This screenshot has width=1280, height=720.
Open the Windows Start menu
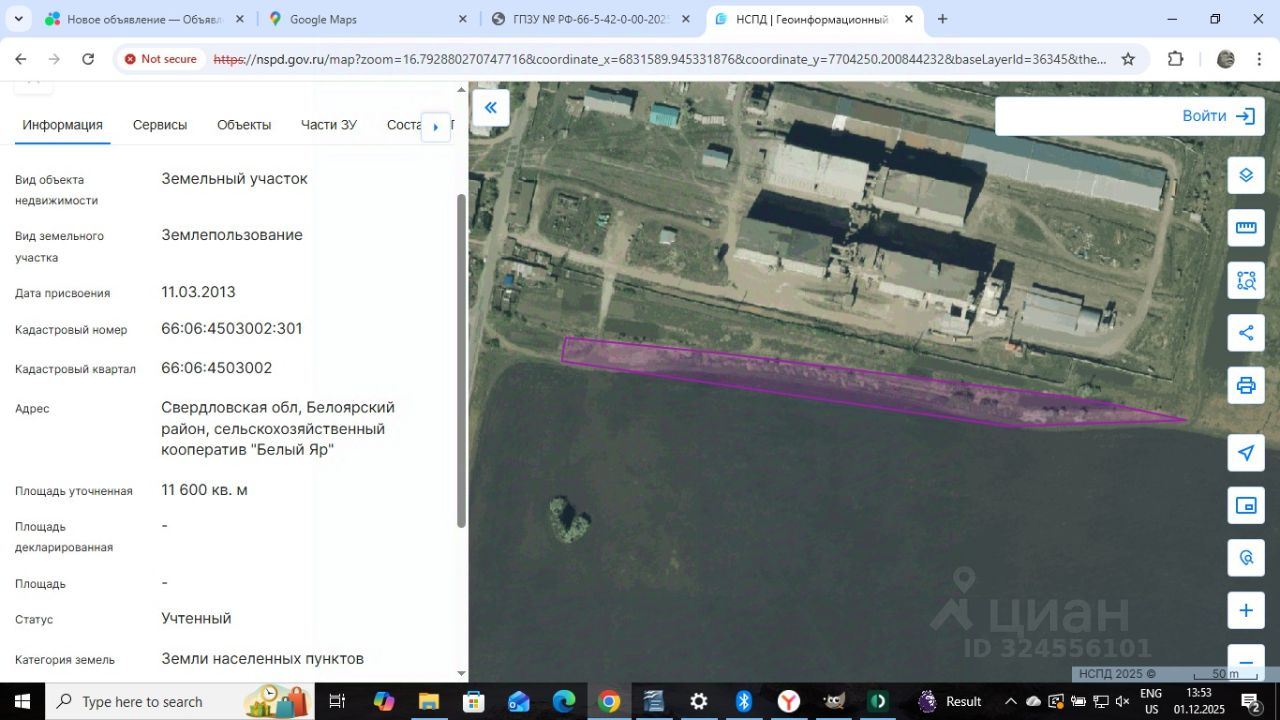[22, 701]
